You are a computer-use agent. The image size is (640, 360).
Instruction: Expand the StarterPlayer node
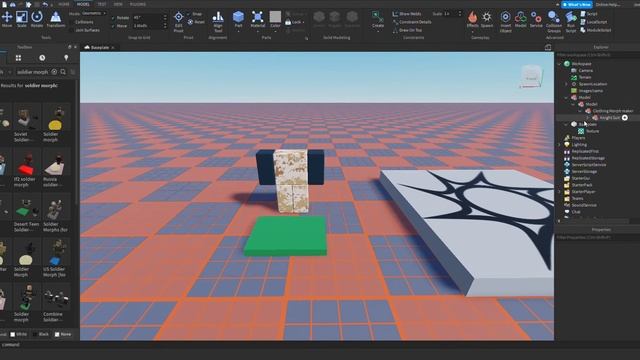pyautogui.click(x=559, y=192)
